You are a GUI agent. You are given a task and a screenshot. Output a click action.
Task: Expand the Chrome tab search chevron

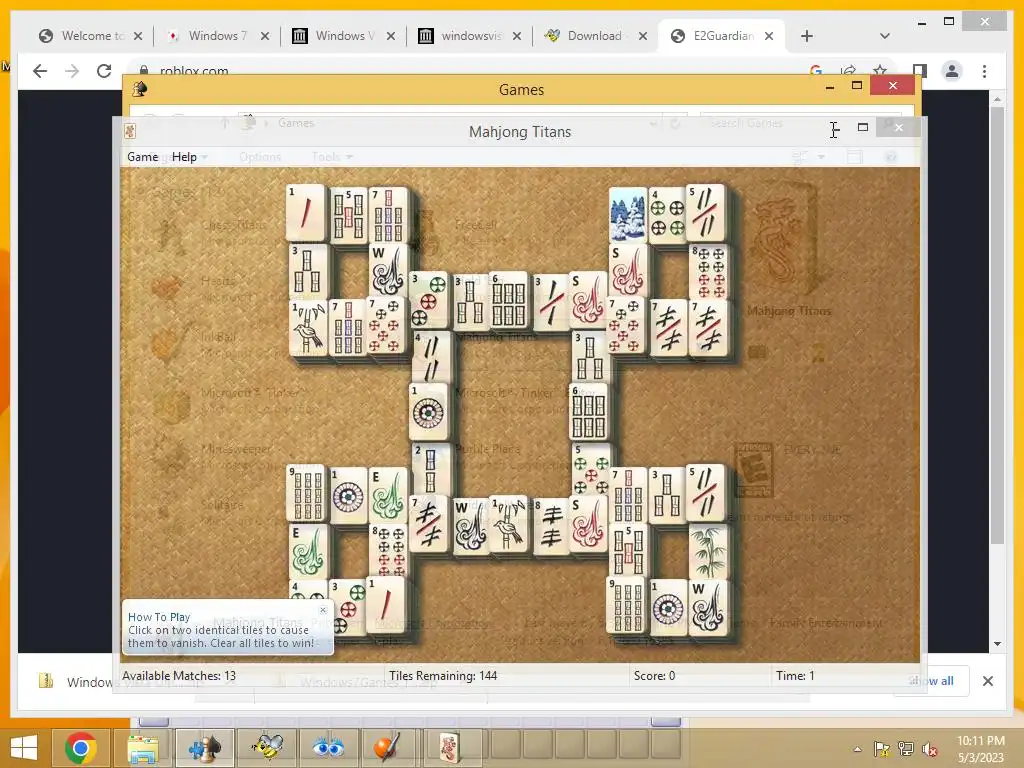pos(884,36)
